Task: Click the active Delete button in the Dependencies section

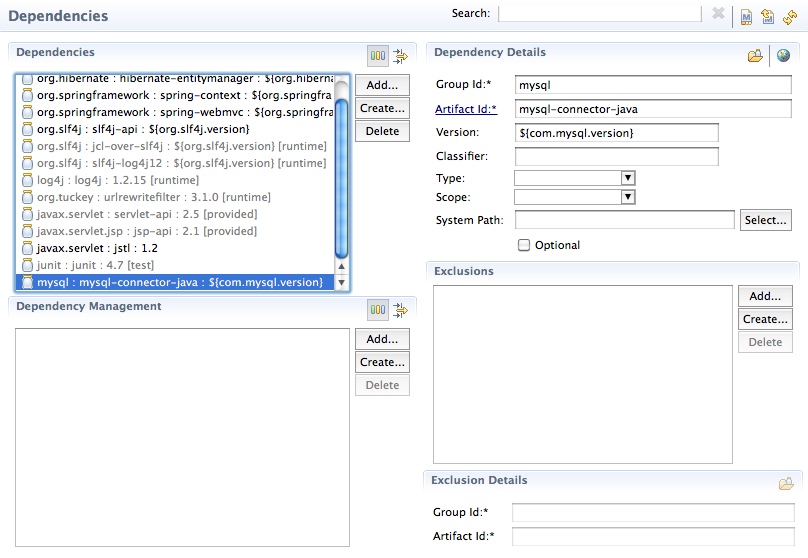Action: 382,131
